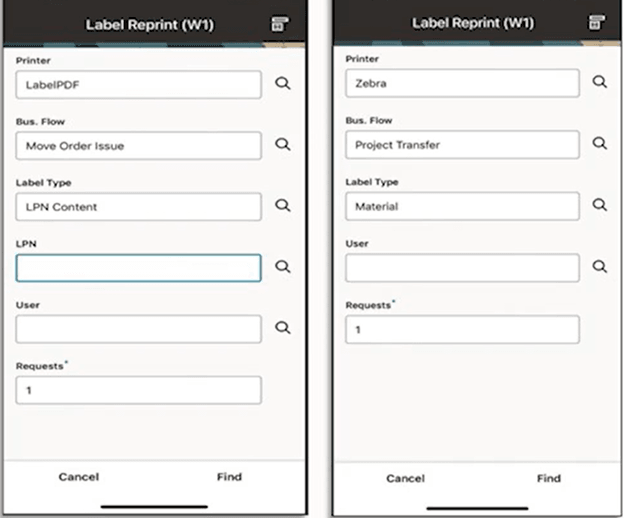Focus the empty LPN input field
This screenshot has width=624, height=518.
138,268
